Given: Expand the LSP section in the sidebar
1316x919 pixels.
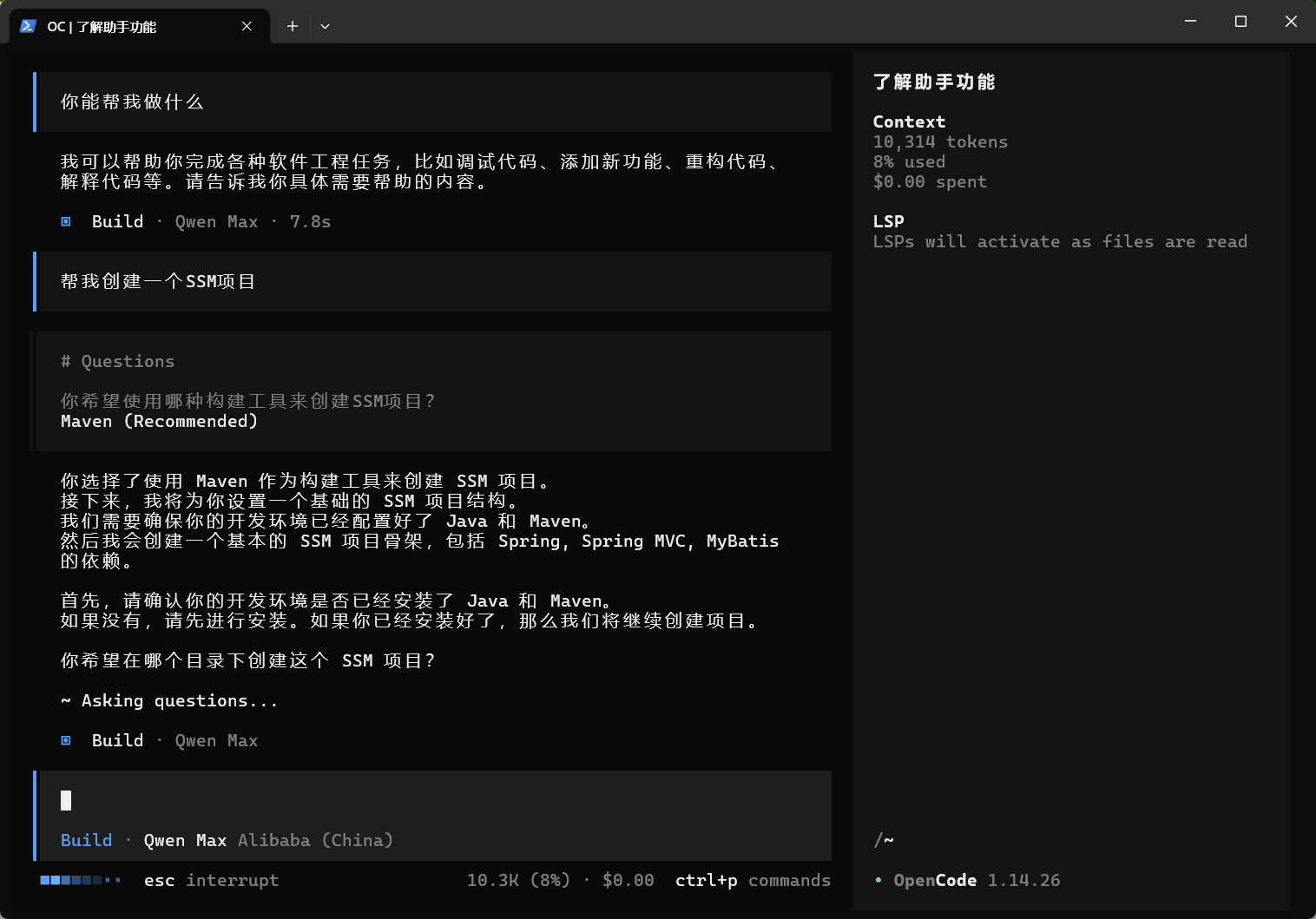Looking at the screenshot, I should point(887,221).
